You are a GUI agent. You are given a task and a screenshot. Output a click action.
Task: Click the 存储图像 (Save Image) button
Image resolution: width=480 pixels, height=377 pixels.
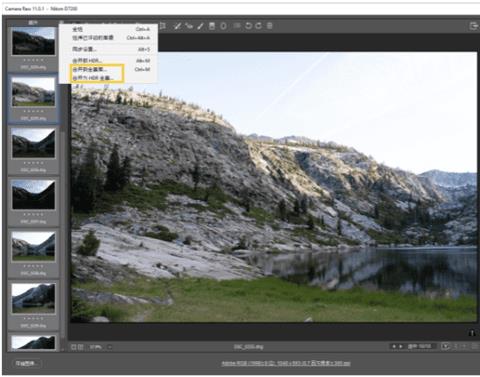(x=27, y=363)
